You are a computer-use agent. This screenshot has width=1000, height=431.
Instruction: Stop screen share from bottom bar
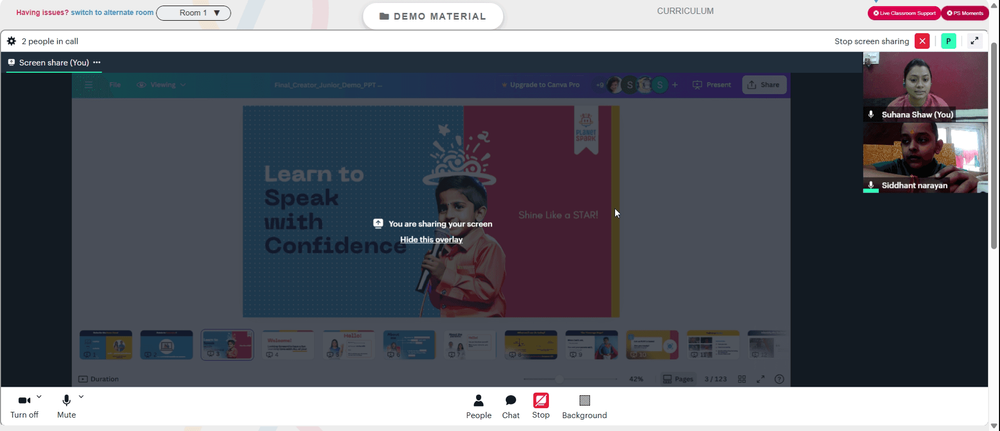541,406
